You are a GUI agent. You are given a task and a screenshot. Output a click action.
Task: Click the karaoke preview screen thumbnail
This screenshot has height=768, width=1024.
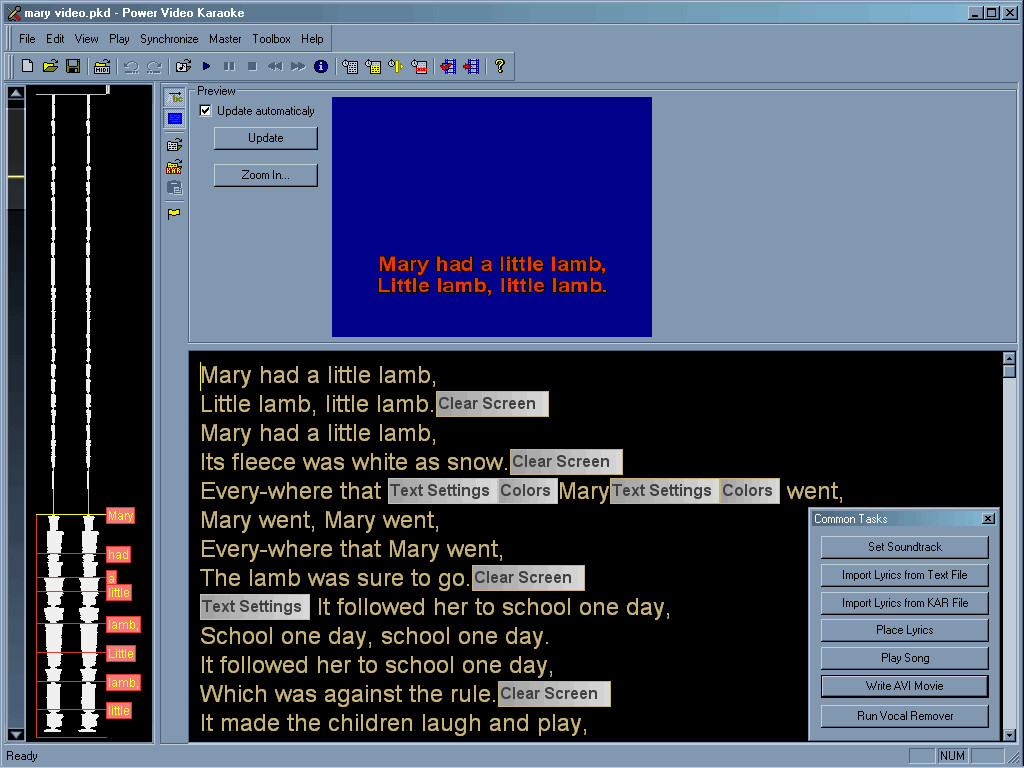492,217
